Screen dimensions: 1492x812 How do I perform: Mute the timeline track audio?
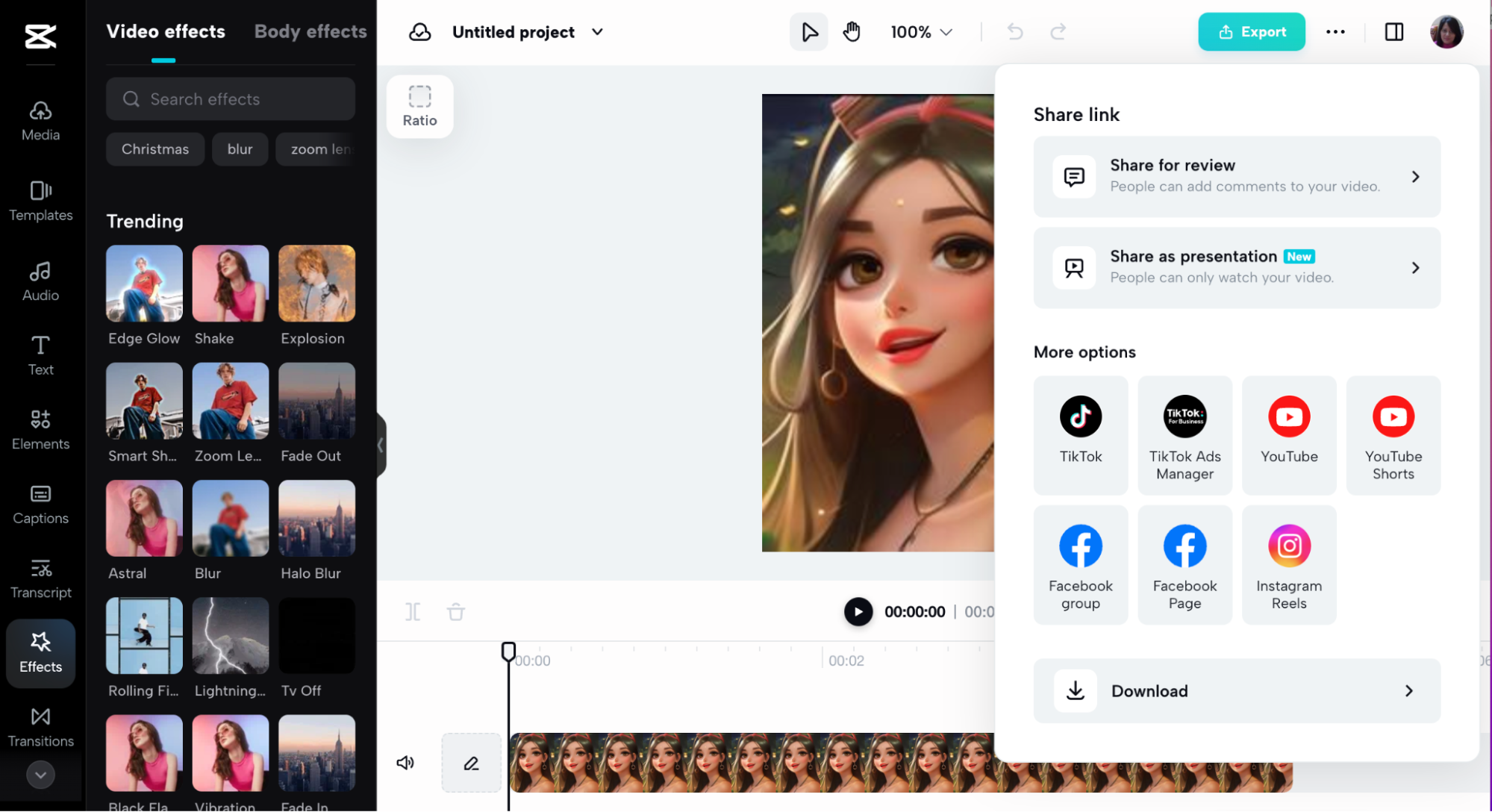tap(405, 763)
